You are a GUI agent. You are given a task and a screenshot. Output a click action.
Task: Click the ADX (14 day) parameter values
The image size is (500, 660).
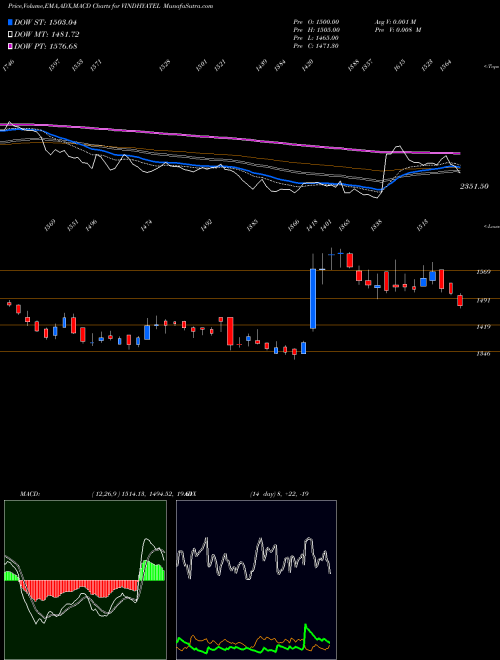coord(279,494)
